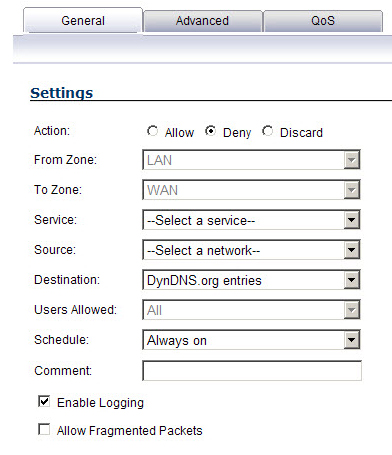Open the General tab

click(83, 21)
